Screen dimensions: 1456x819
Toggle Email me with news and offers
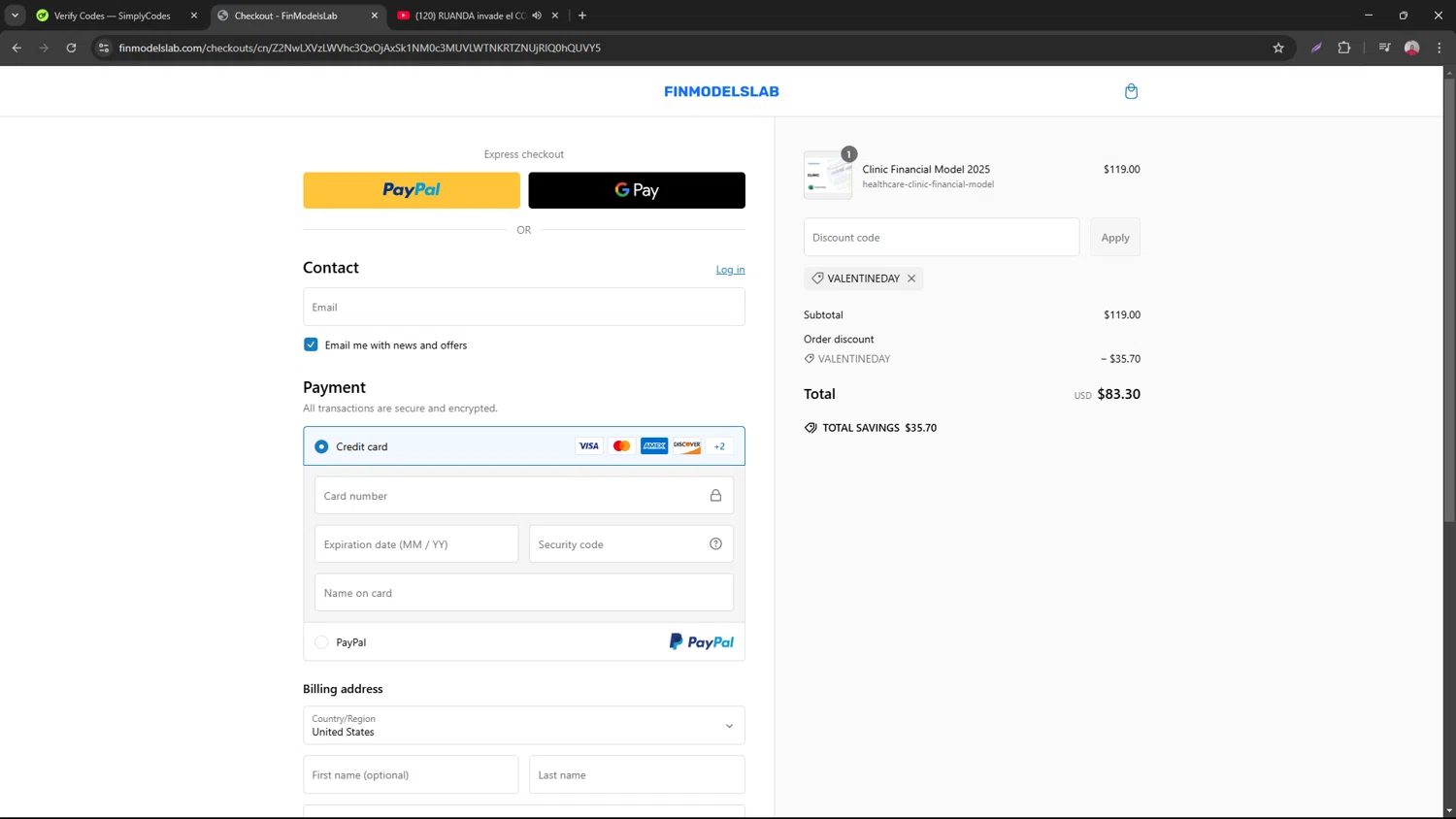pos(311,344)
